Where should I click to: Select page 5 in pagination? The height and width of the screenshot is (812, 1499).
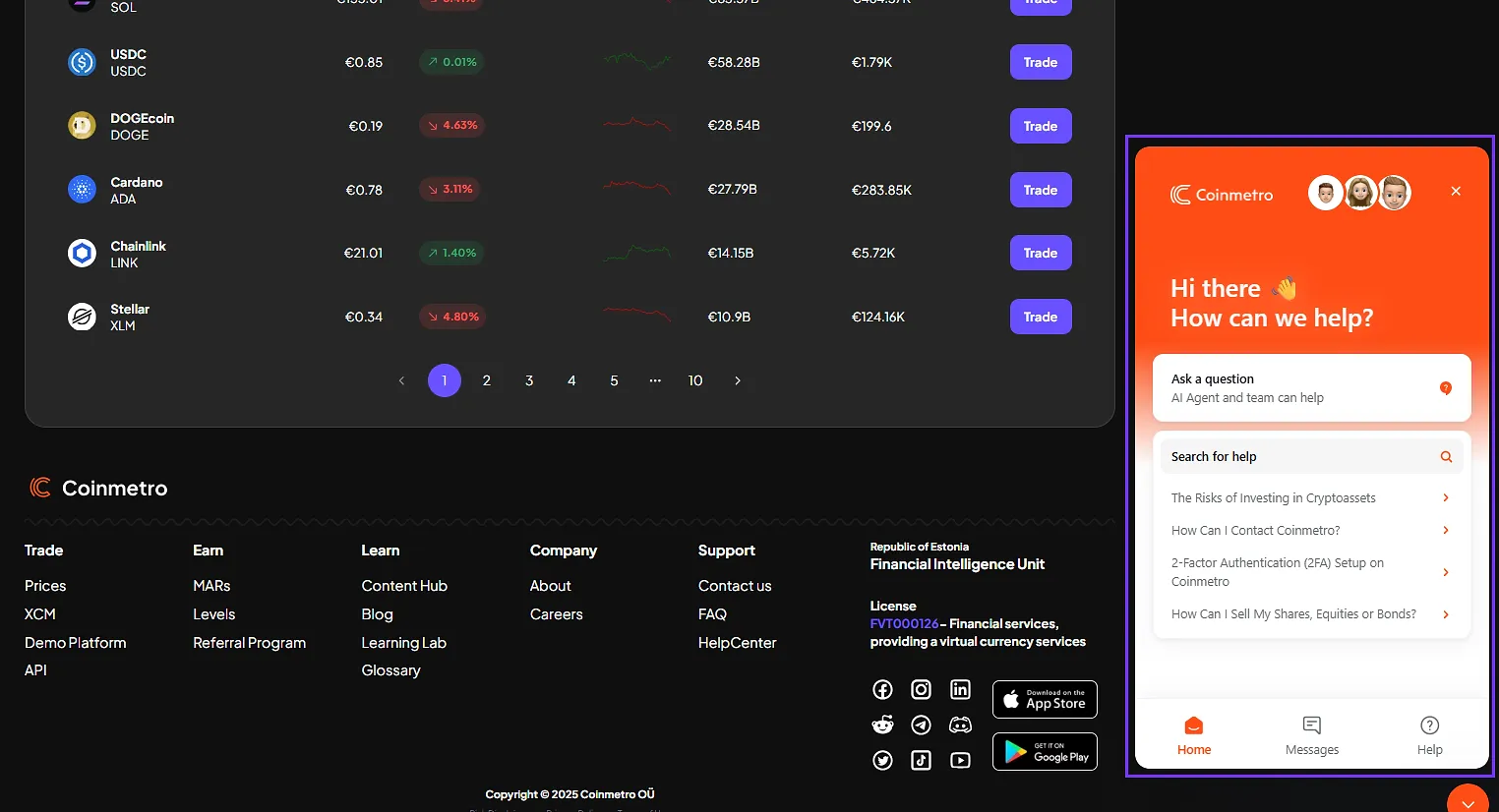tap(614, 380)
